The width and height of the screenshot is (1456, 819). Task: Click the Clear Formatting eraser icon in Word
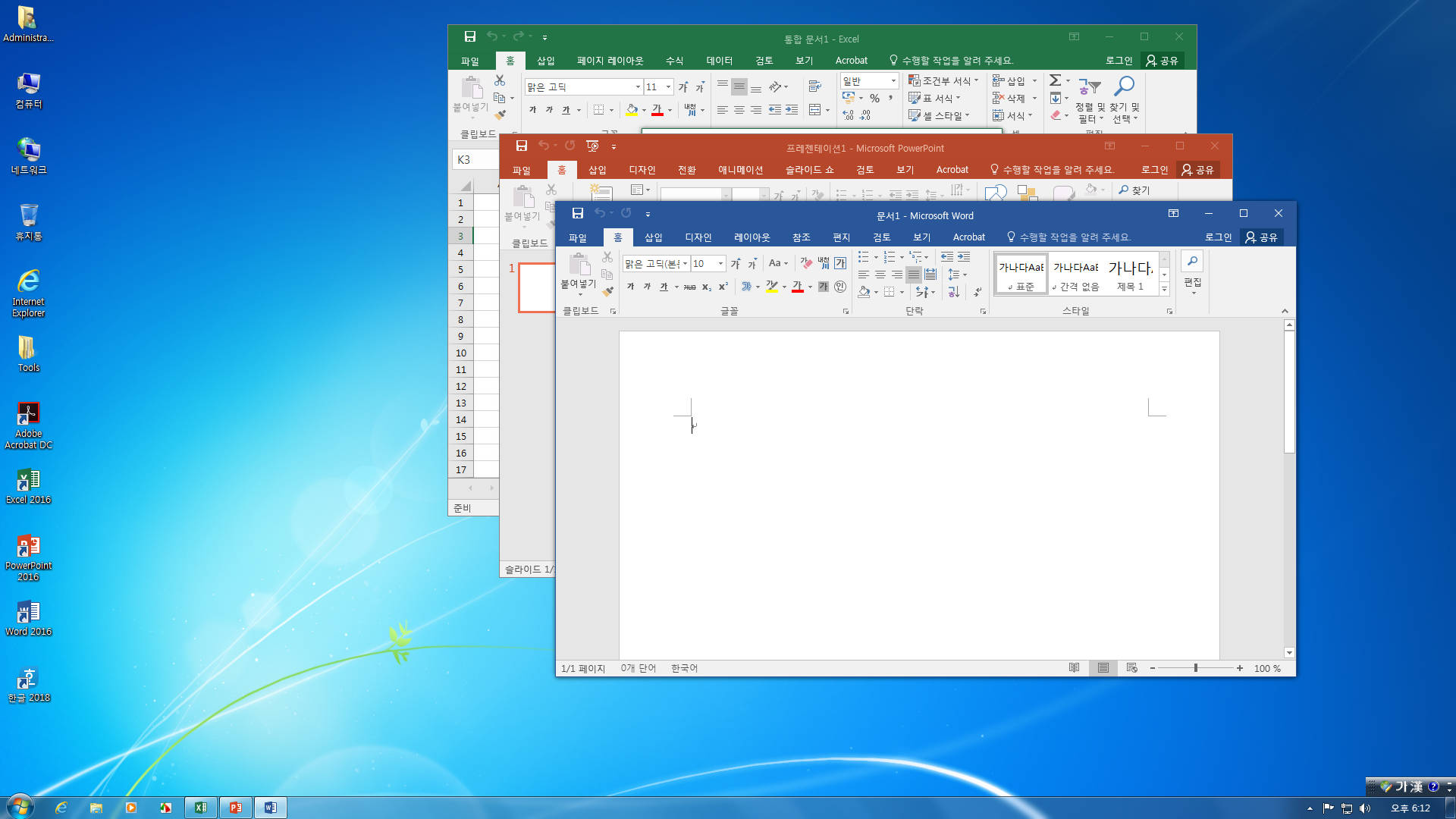click(806, 263)
